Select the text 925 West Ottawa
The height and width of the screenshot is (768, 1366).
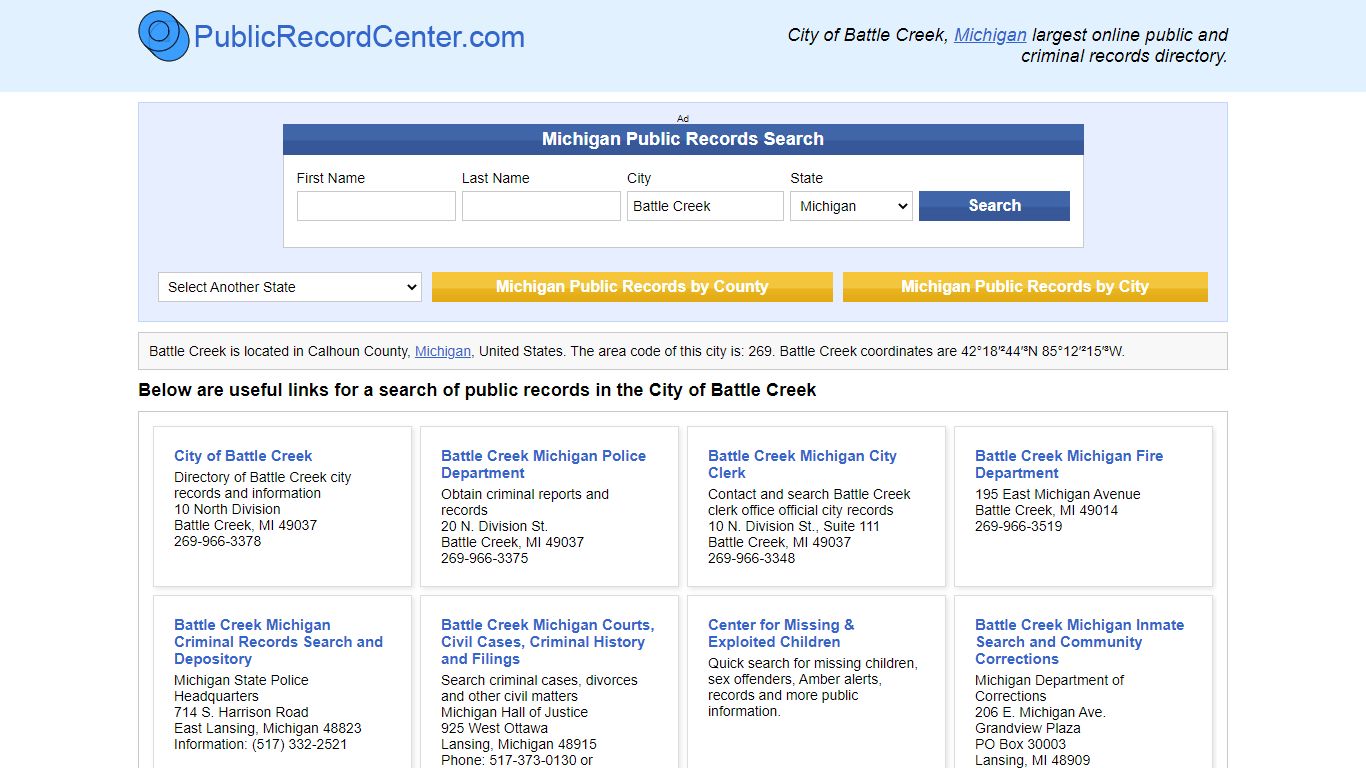pos(494,728)
